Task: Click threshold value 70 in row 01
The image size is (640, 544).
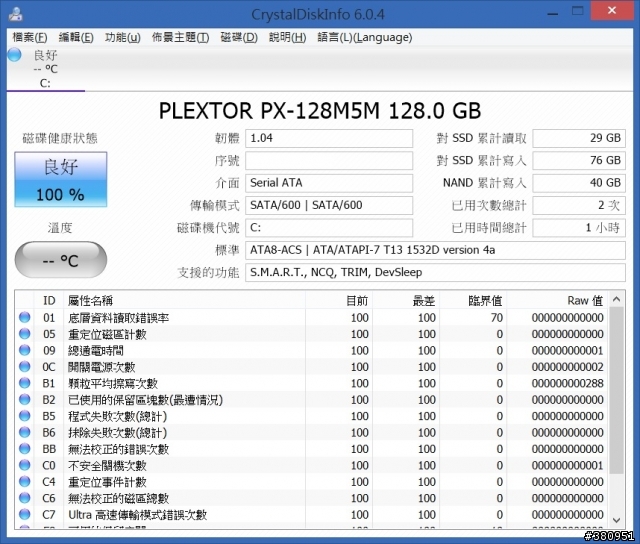Action: point(497,318)
